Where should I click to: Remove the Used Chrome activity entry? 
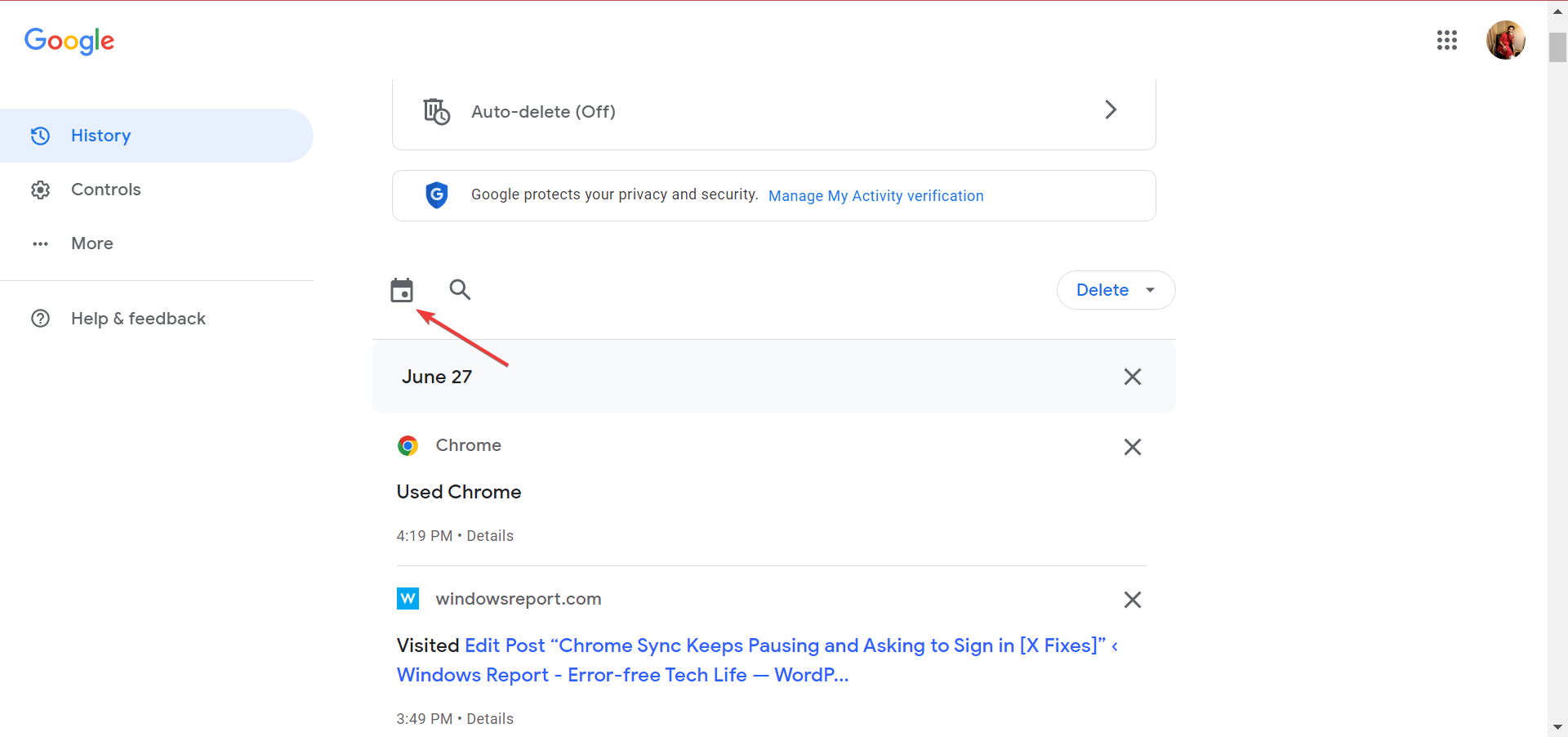[1132, 447]
